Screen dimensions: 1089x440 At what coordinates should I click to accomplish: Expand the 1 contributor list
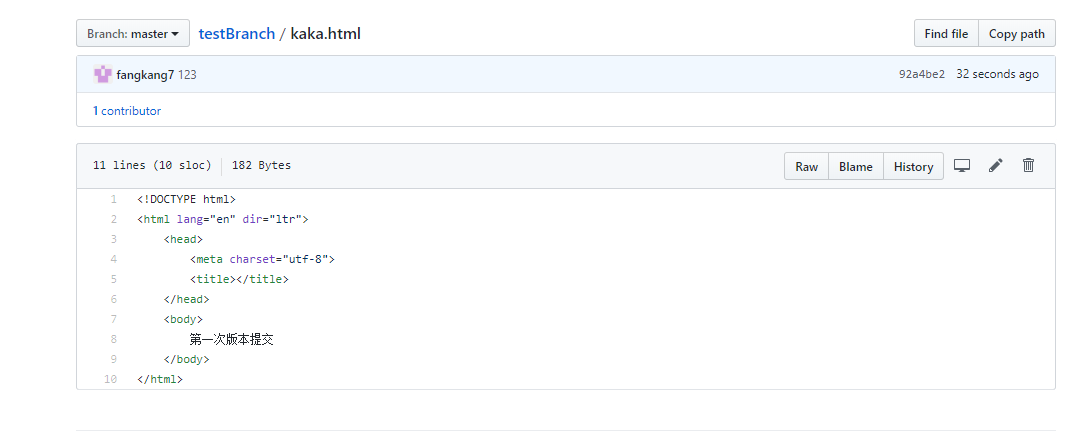pos(127,111)
